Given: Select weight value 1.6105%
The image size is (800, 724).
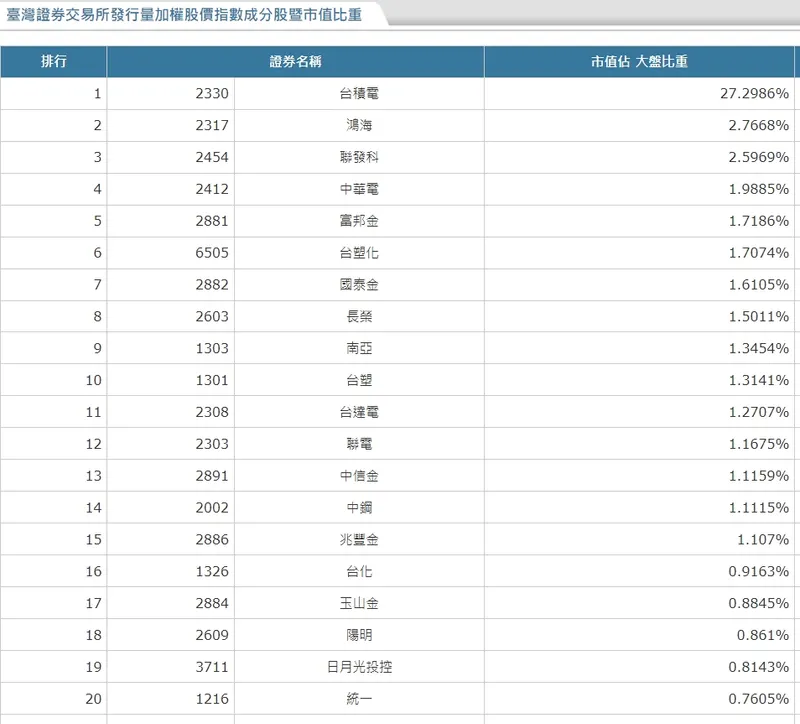Looking at the screenshot, I should pyautogui.click(x=758, y=284).
